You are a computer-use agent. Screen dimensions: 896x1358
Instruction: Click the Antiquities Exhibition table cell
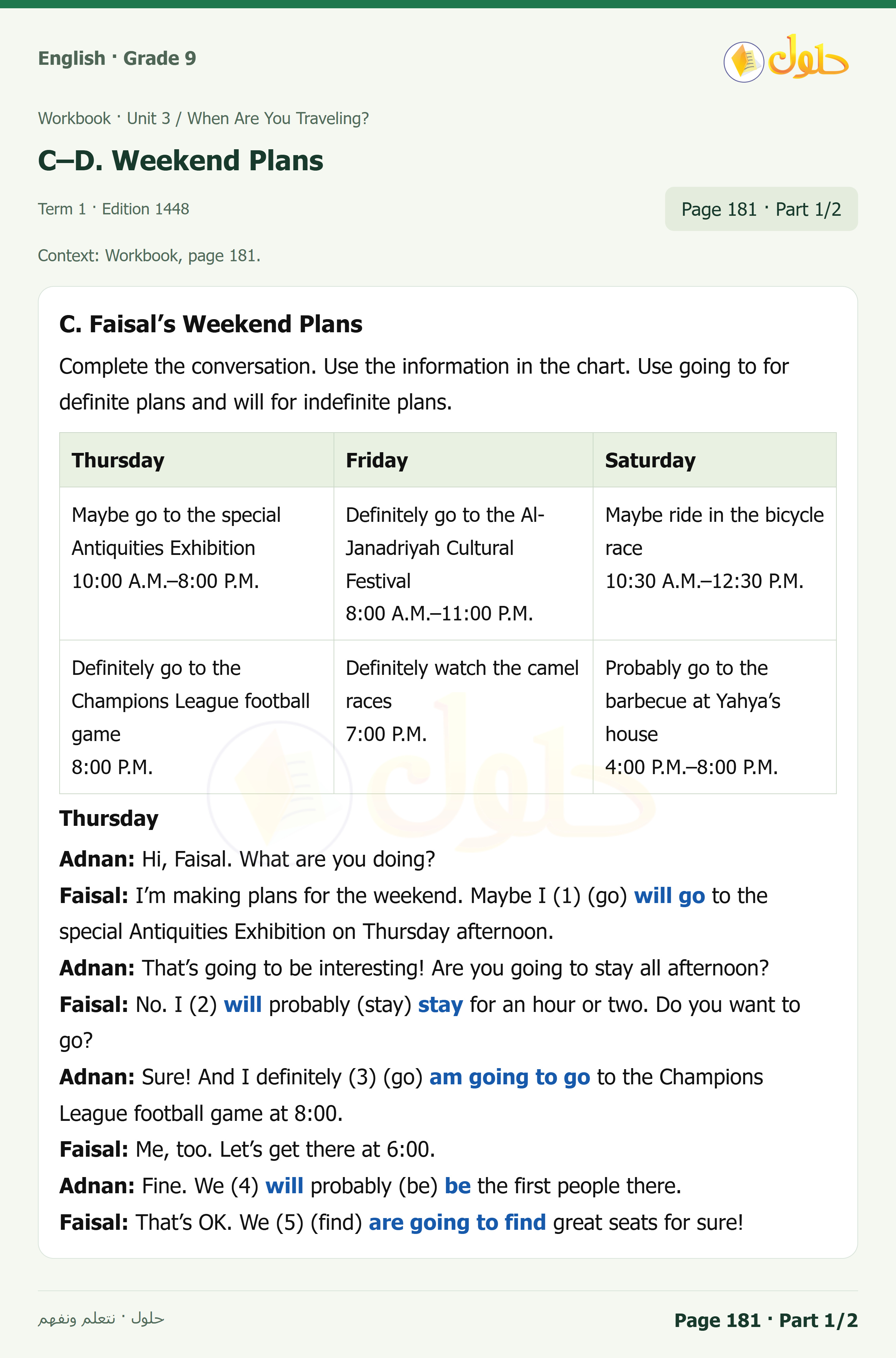click(196, 564)
